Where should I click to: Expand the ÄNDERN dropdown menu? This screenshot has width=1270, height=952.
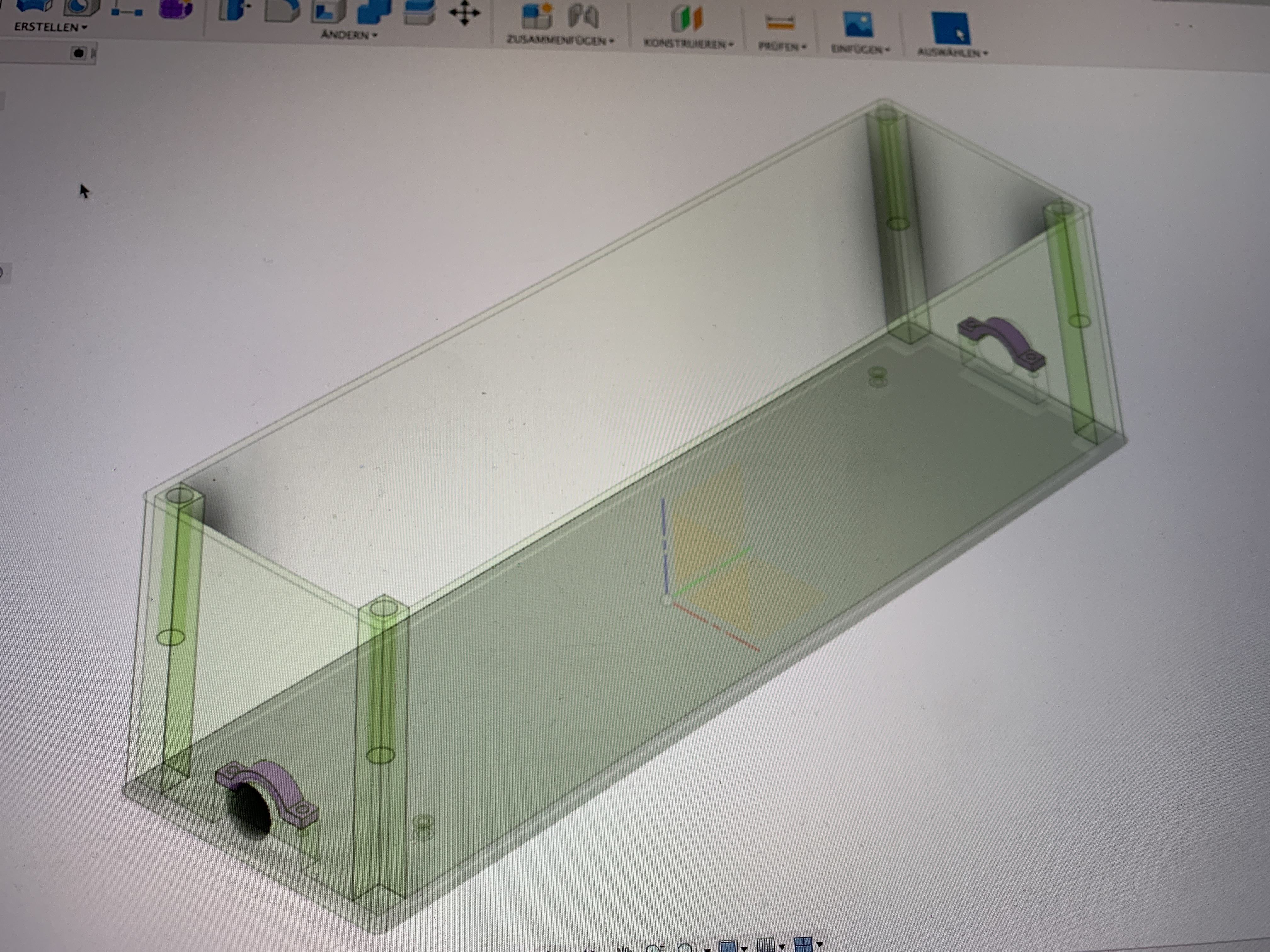click(349, 35)
